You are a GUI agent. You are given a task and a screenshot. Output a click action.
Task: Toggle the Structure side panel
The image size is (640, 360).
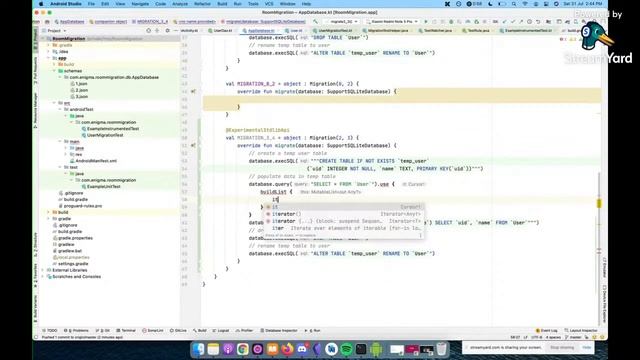click(x=36, y=245)
